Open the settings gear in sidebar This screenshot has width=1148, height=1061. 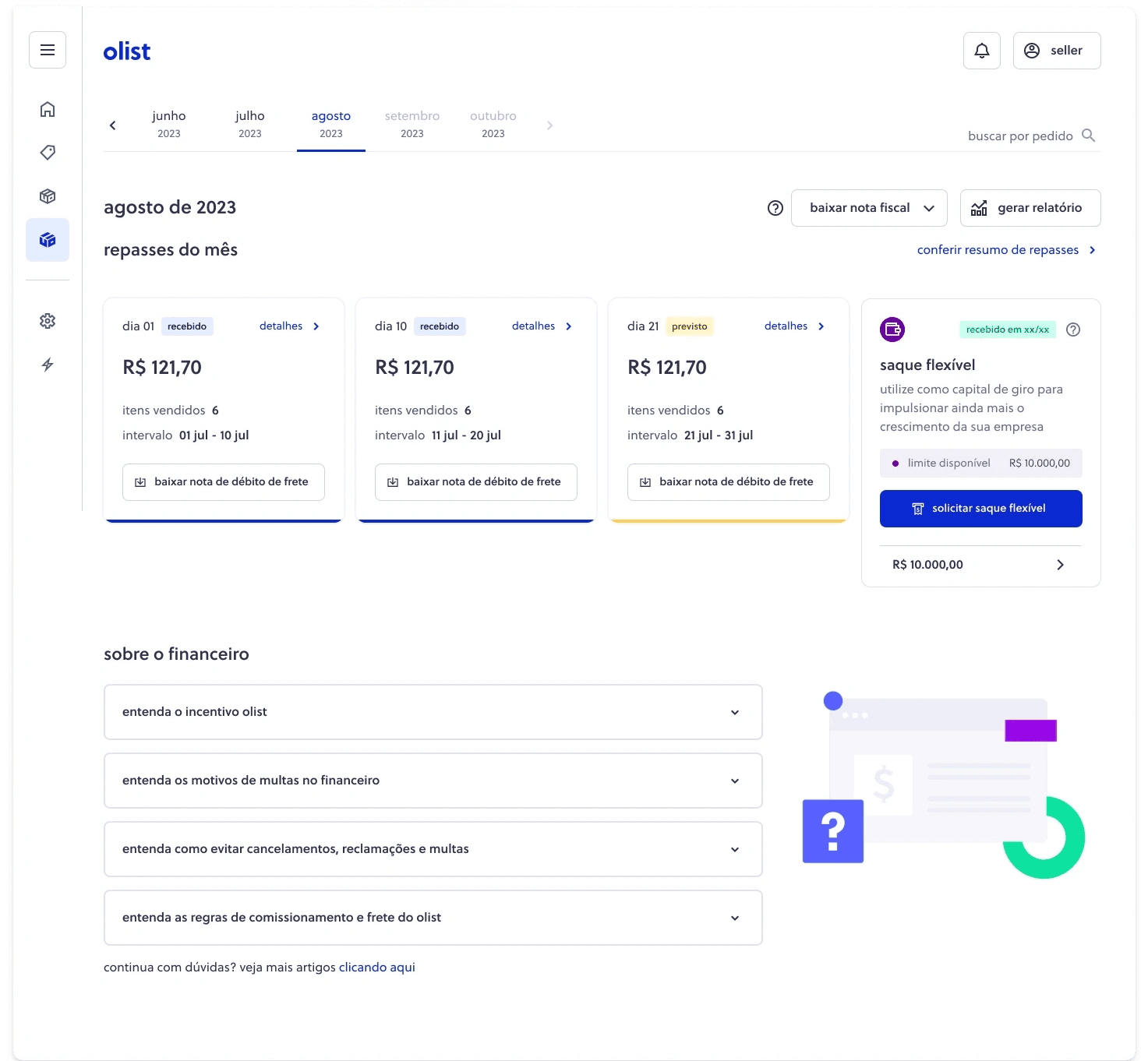48,321
